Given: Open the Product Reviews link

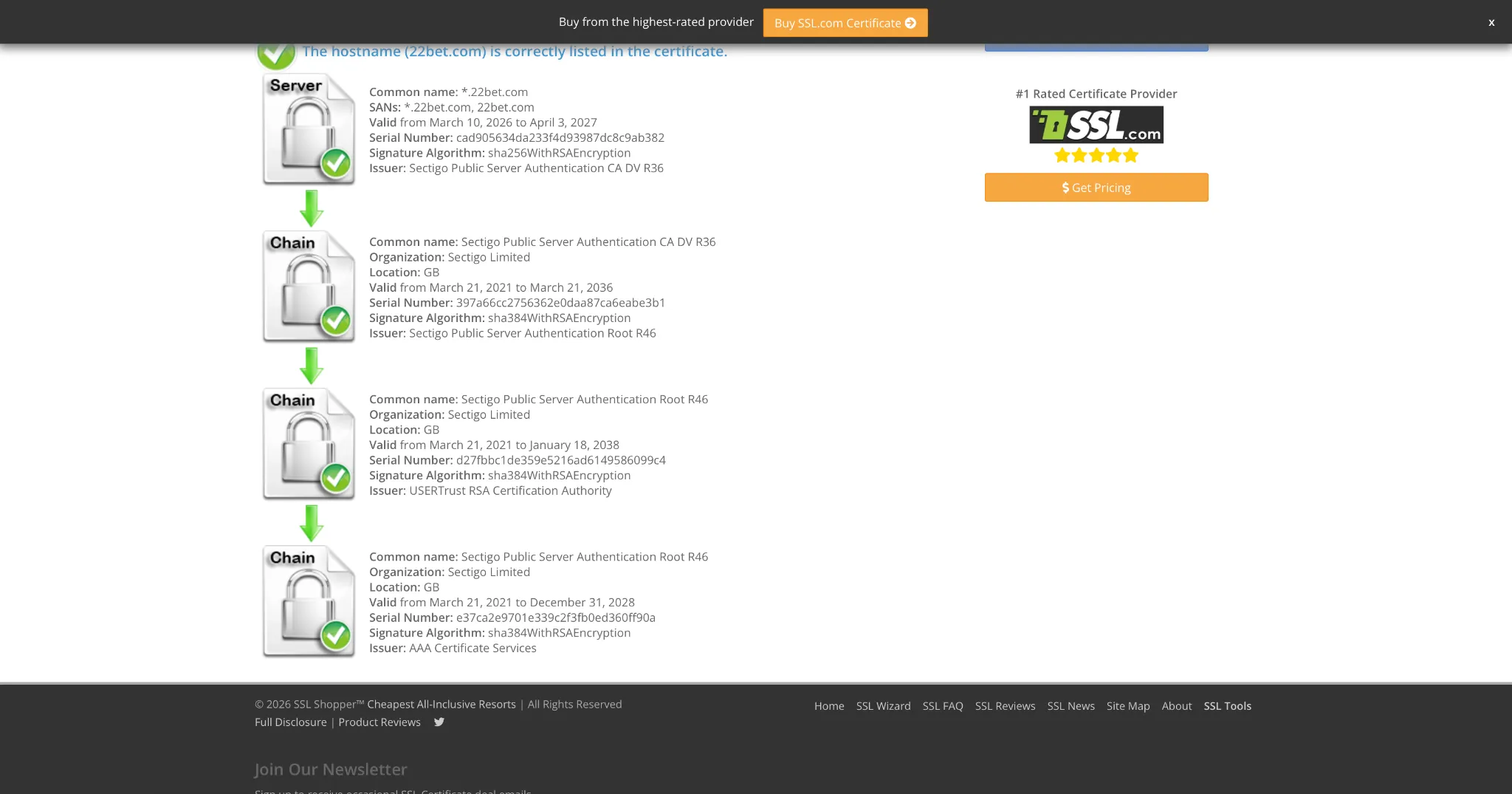Looking at the screenshot, I should point(379,722).
